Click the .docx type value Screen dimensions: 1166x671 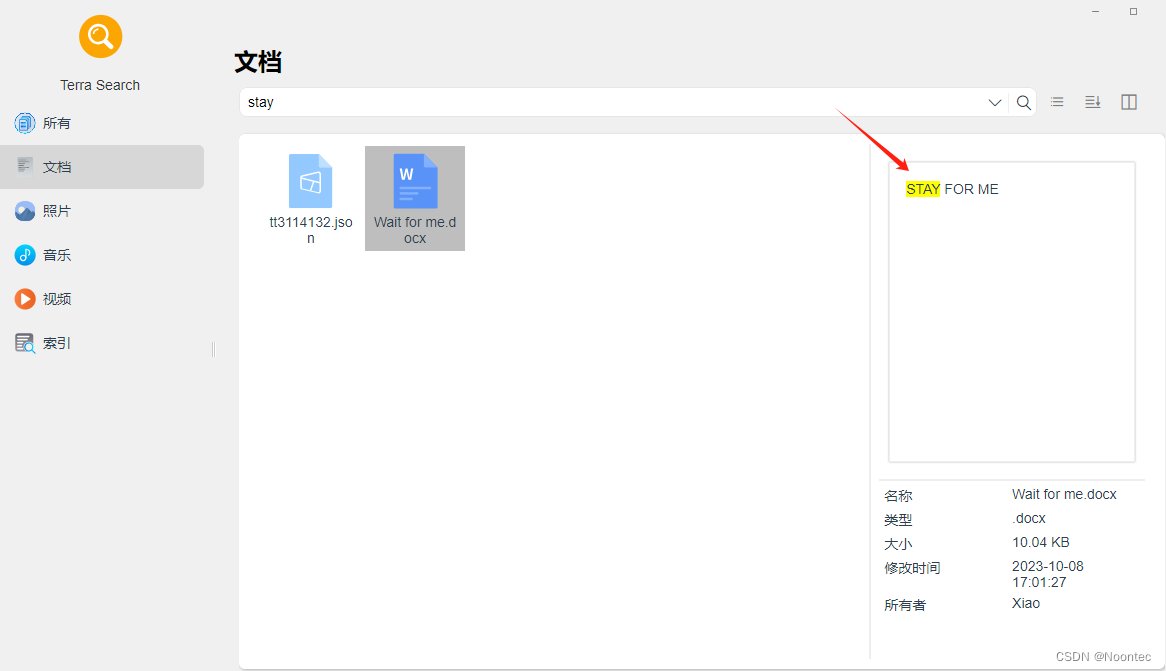click(x=1028, y=518)
